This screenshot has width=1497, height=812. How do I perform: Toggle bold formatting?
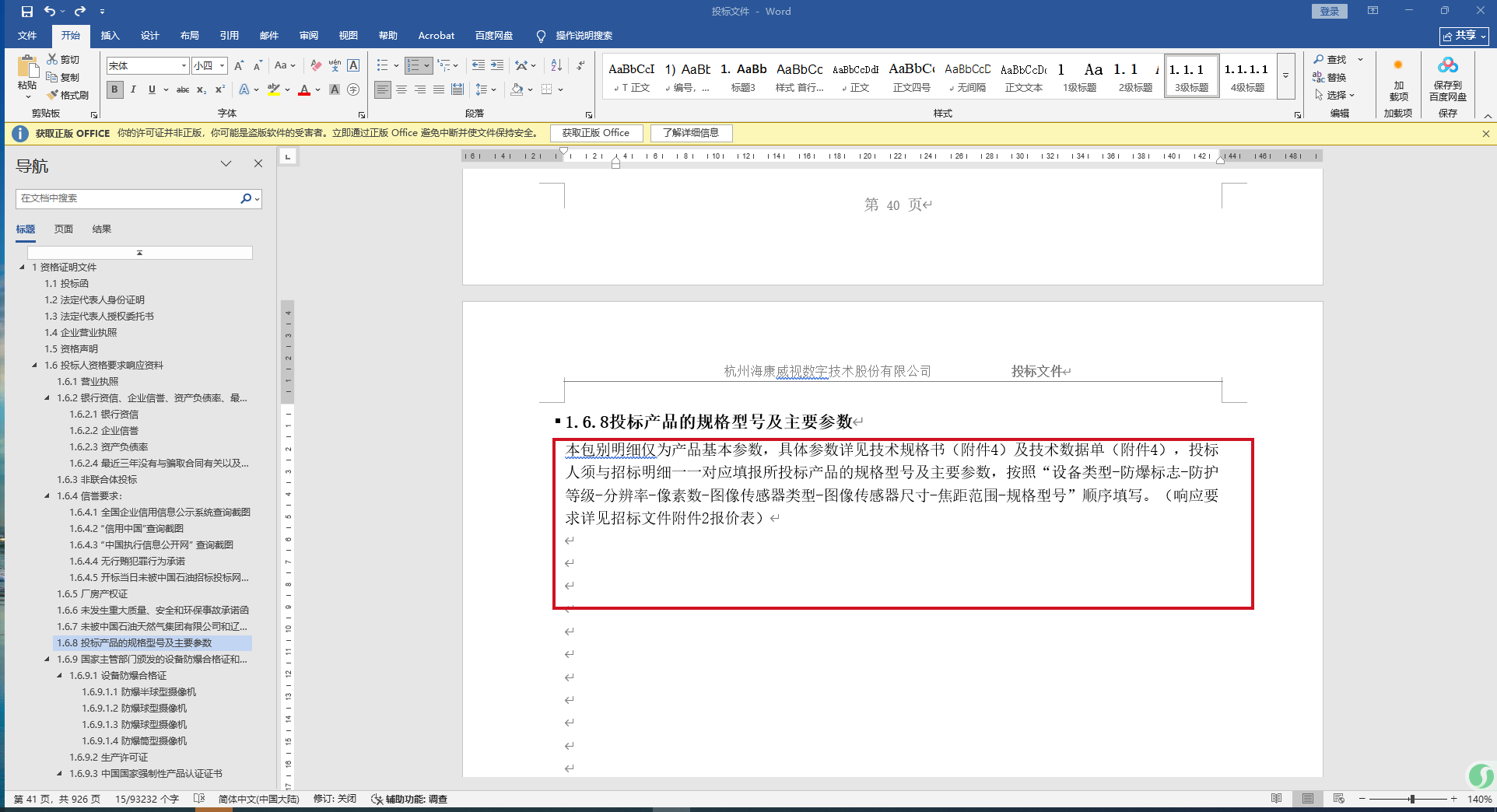(114, 89)
